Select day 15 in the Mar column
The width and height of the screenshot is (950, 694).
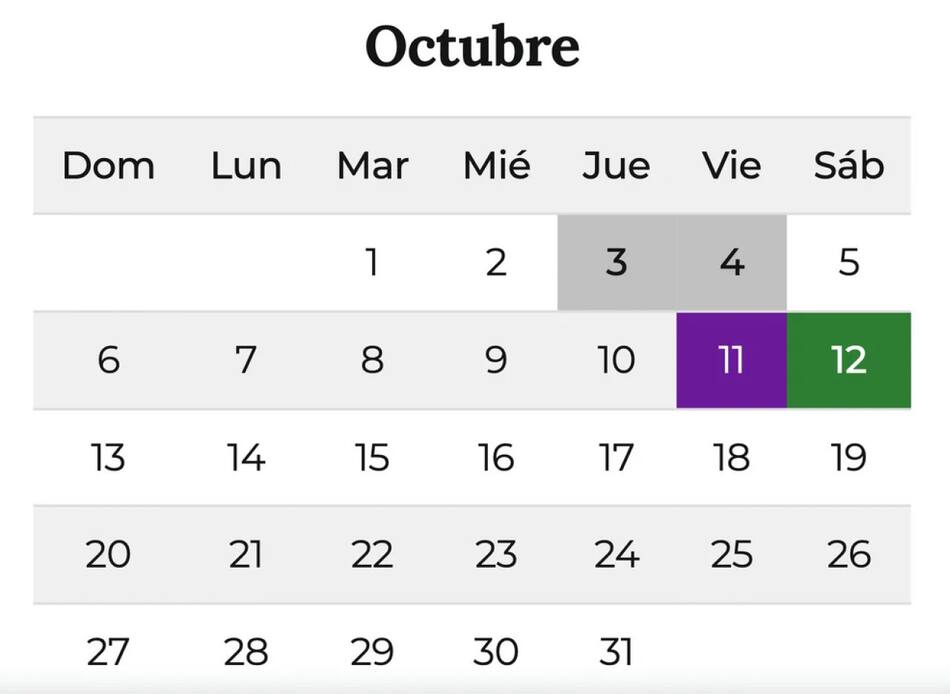pyautogui.click(x=372, y=457)
